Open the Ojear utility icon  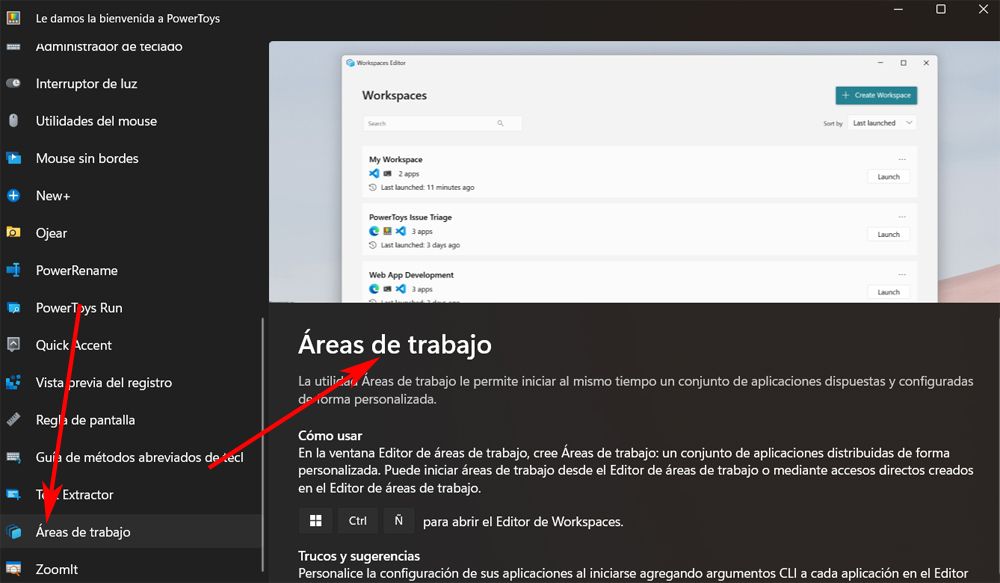(13, 233)
